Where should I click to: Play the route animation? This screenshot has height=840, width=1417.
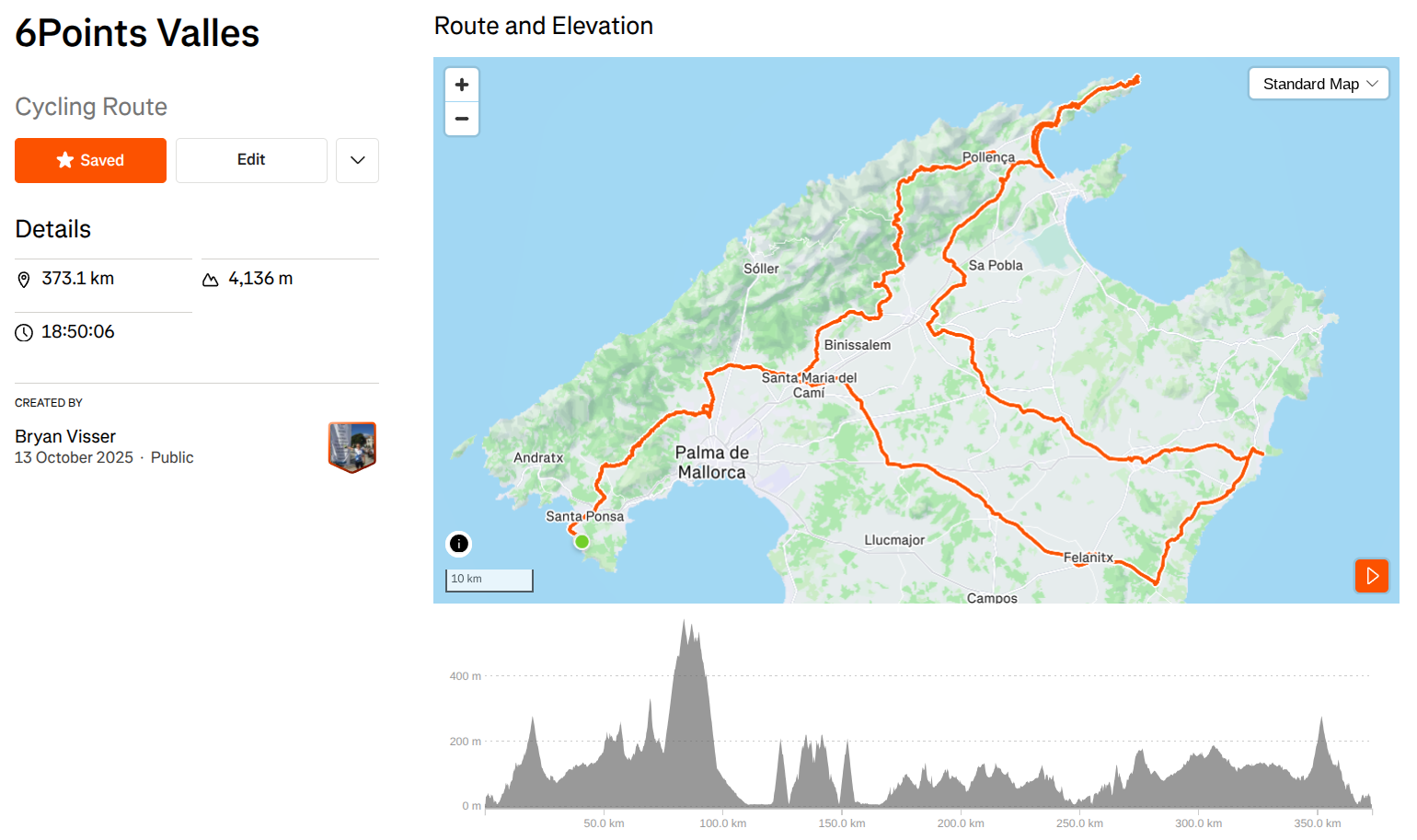pyautogui.click(x=1371, y=576)
